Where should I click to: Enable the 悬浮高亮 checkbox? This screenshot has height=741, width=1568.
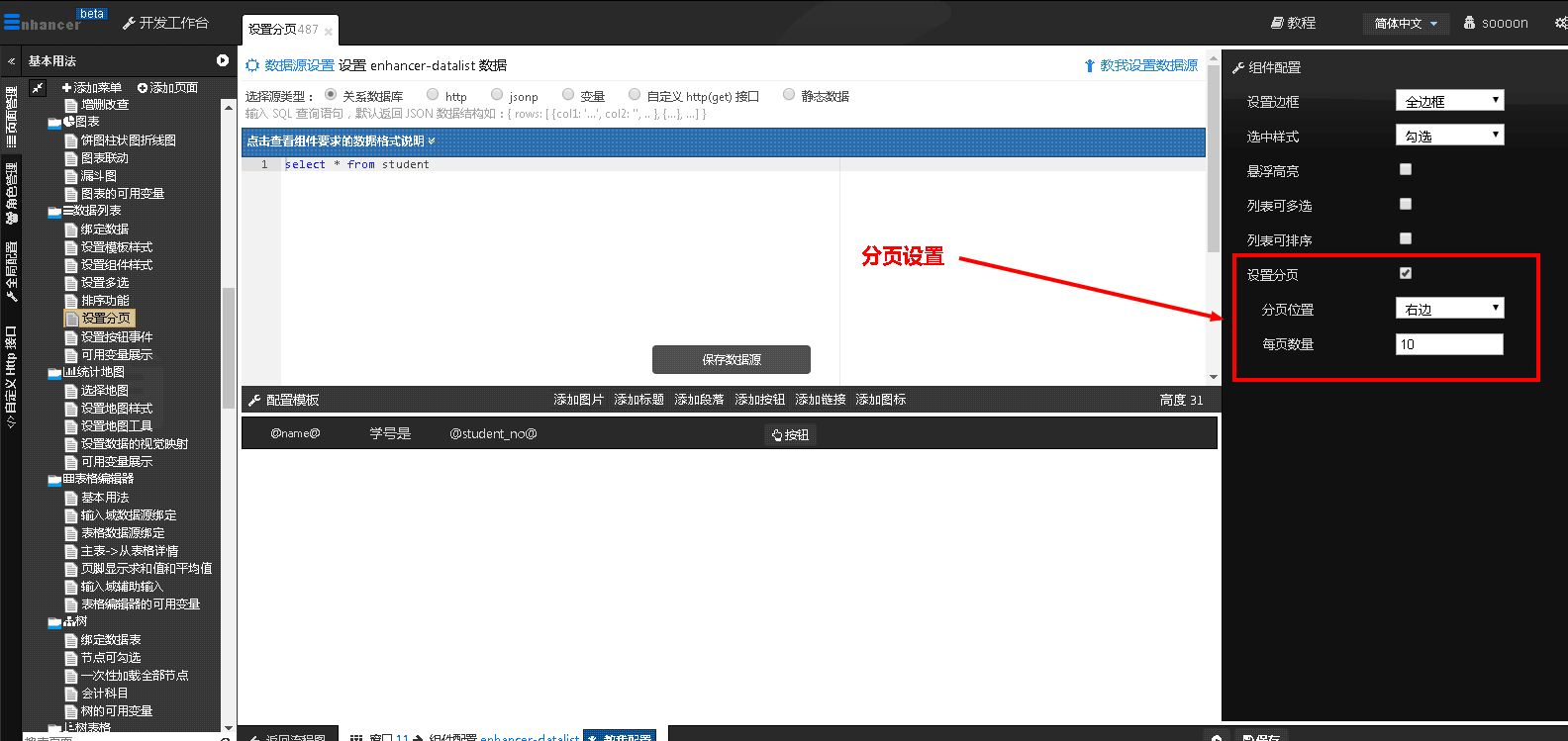click(1406, 170)
